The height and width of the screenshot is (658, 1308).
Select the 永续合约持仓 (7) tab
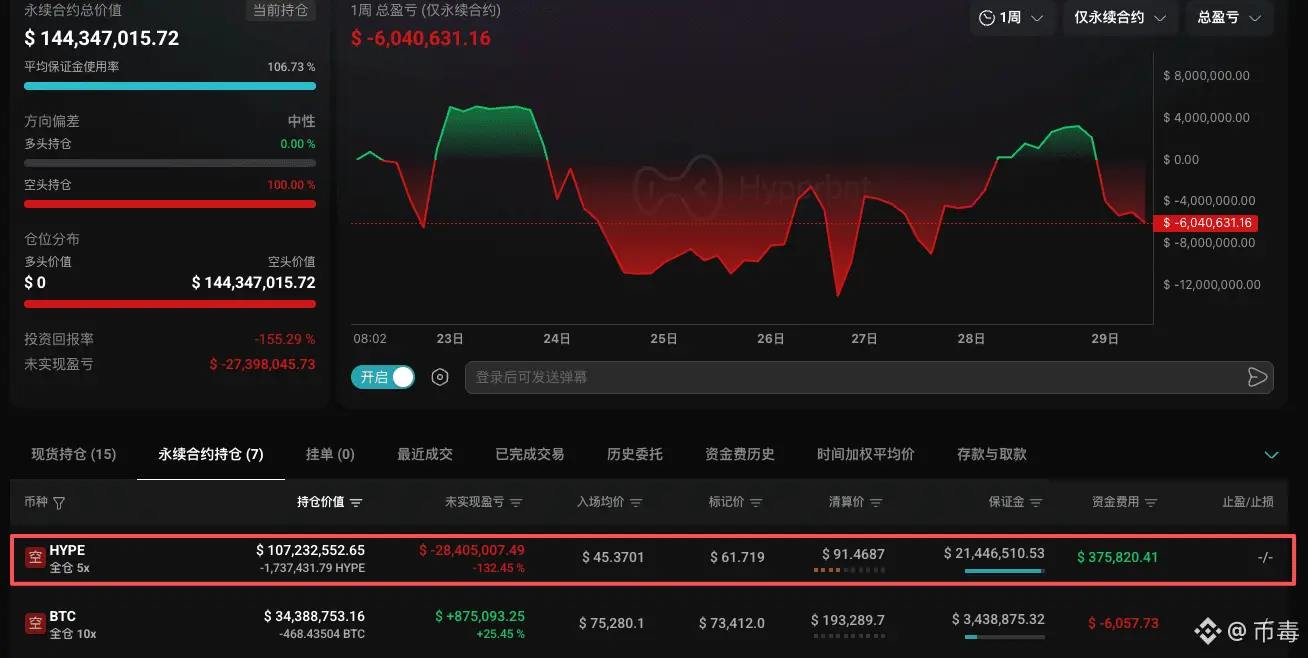[211, 454]
